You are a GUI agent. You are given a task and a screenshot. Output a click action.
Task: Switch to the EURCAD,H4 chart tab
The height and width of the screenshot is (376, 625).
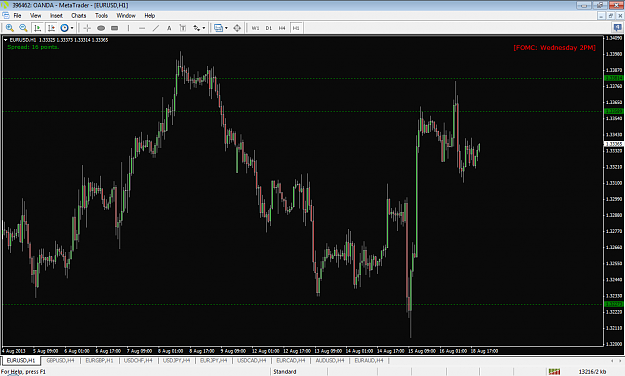291,360
